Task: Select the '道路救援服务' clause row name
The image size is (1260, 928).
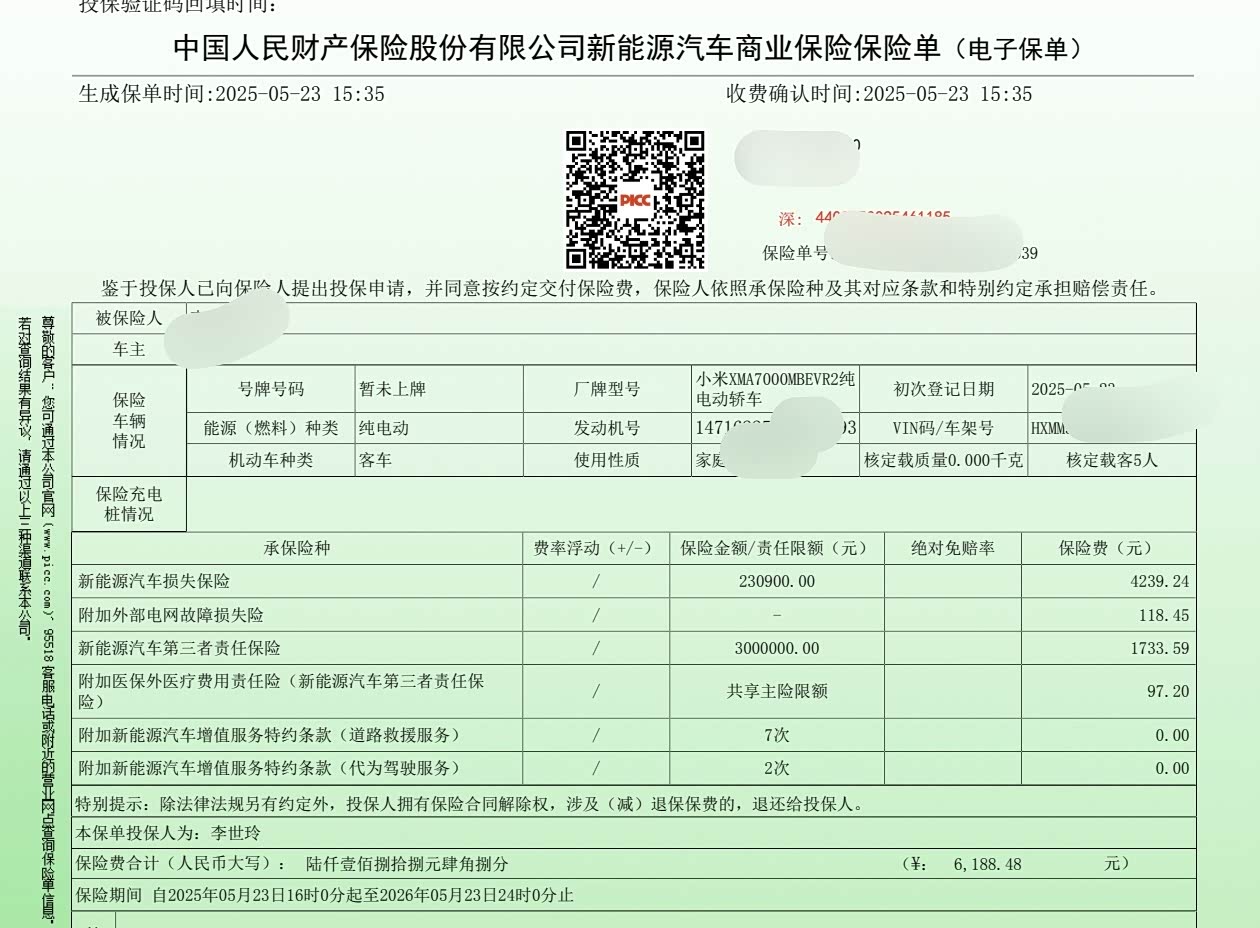Action: (x=270, y=735)
